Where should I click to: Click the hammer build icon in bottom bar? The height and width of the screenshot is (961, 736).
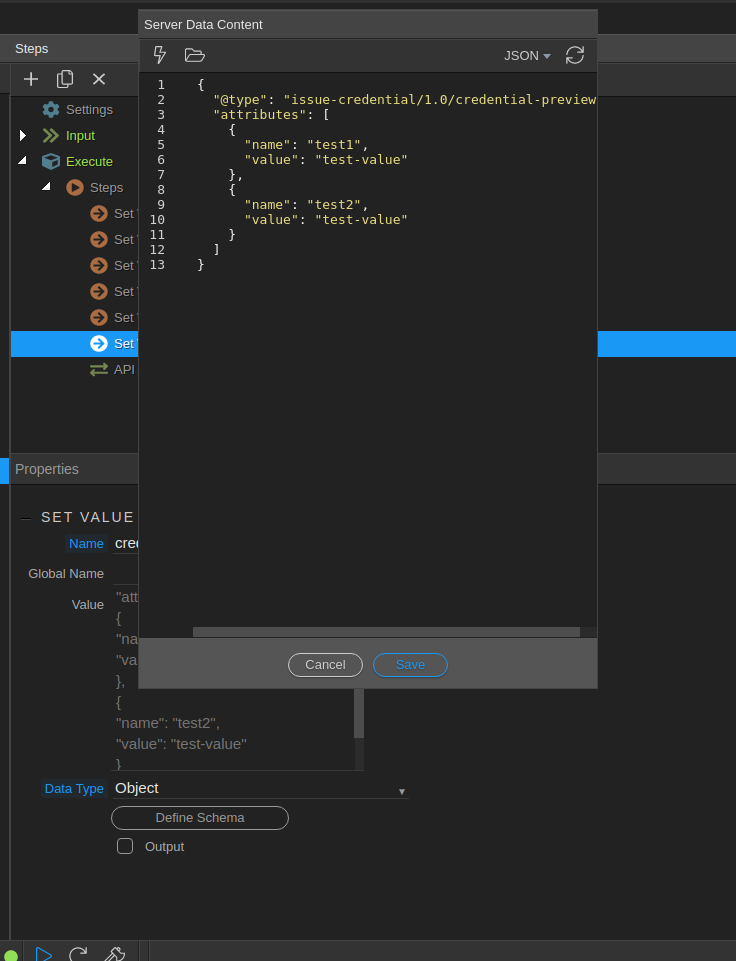114,953
